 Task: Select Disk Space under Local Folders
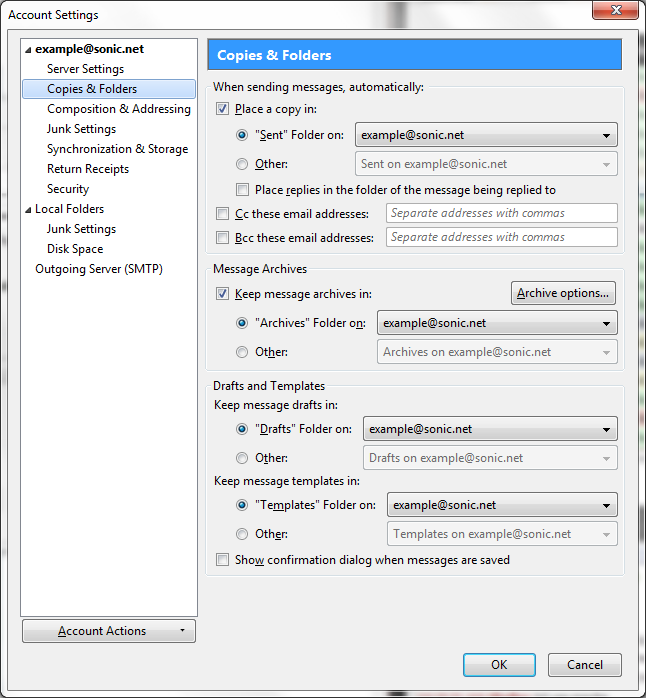pyautogui.click(x=75, y=249)
